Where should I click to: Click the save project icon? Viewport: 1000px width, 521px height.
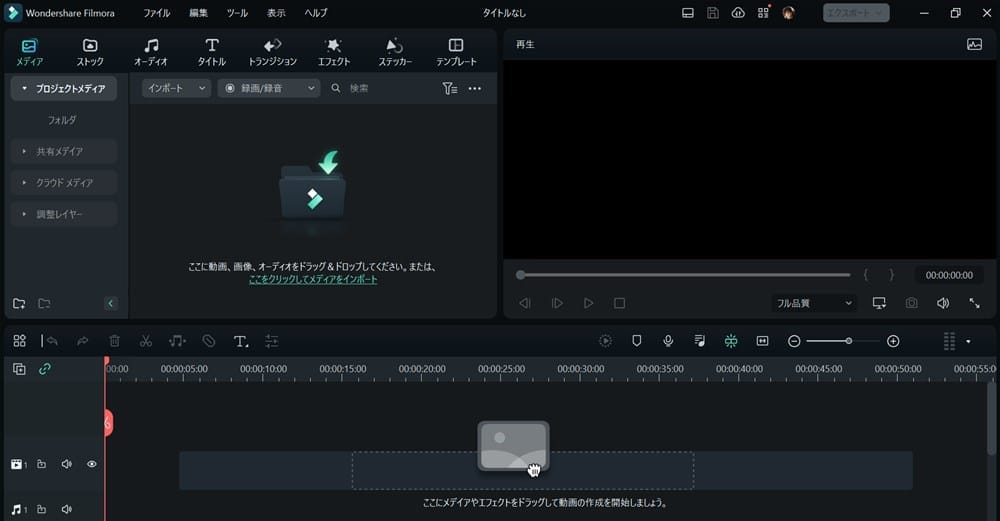(x=713, y=13)
